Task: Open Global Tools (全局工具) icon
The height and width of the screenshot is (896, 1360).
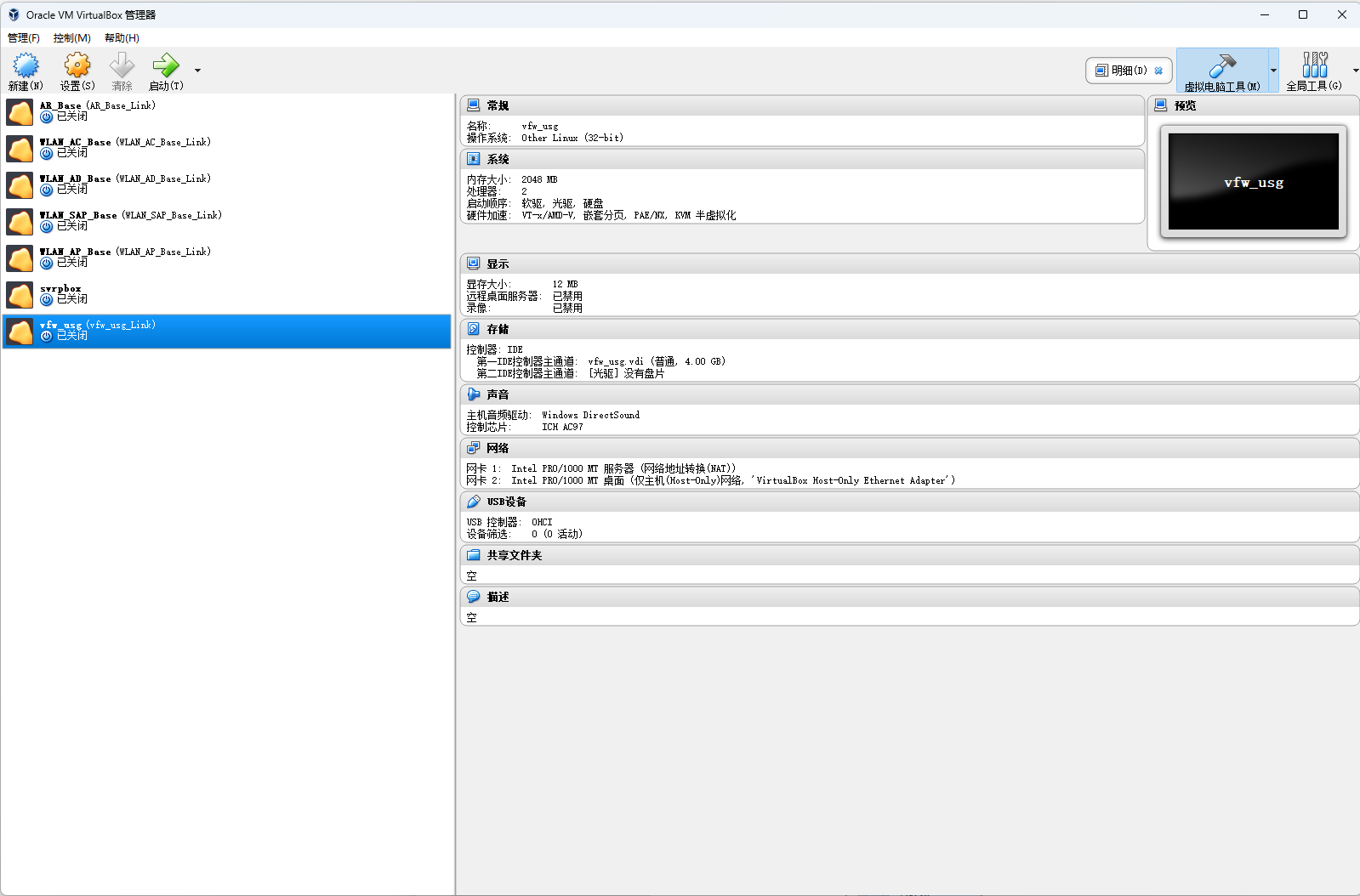Action: point(1314,65)
